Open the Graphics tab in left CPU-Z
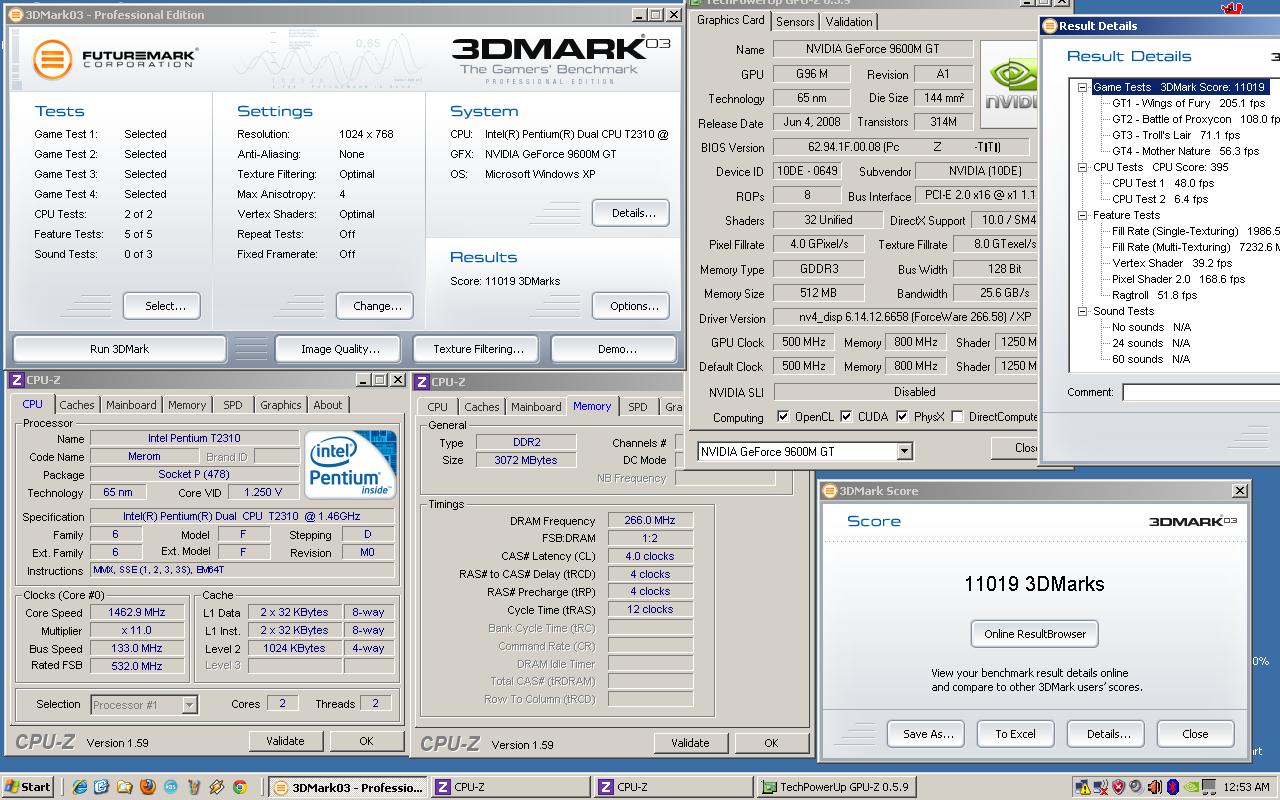Image resolution: width=1280 pixels, height=800 pixels. [x=280, y=405]
